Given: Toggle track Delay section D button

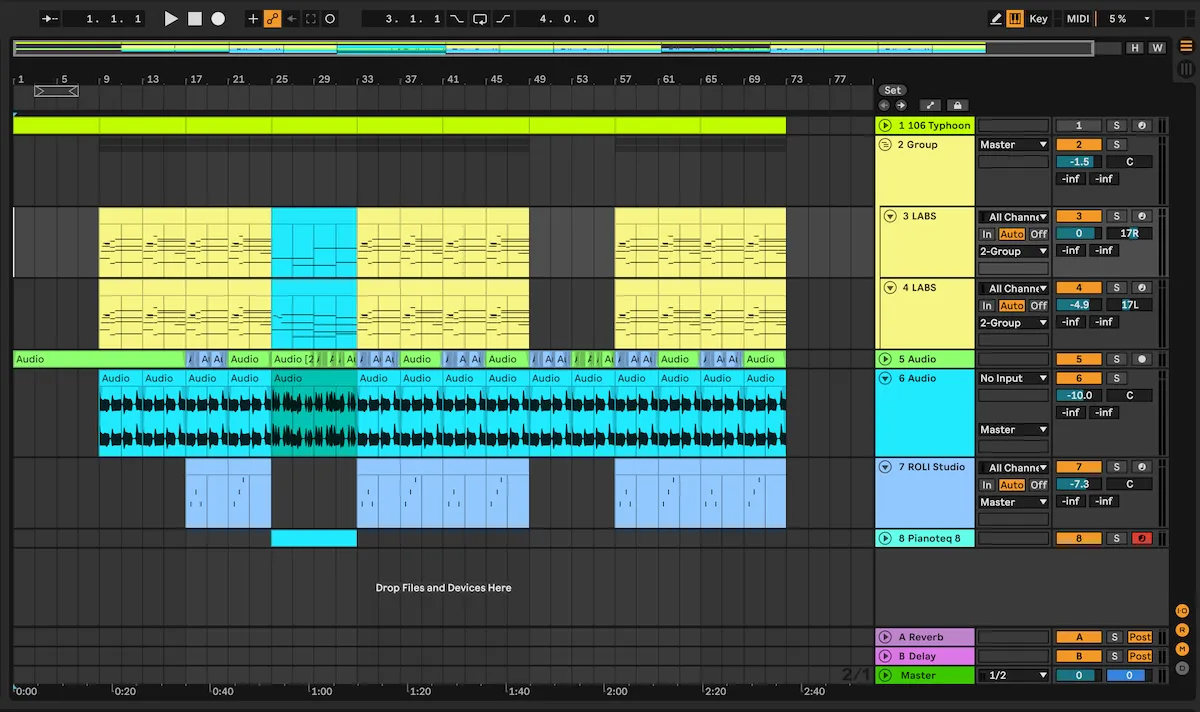Looking at the screenshot, I should click(x=1183, y=668).
